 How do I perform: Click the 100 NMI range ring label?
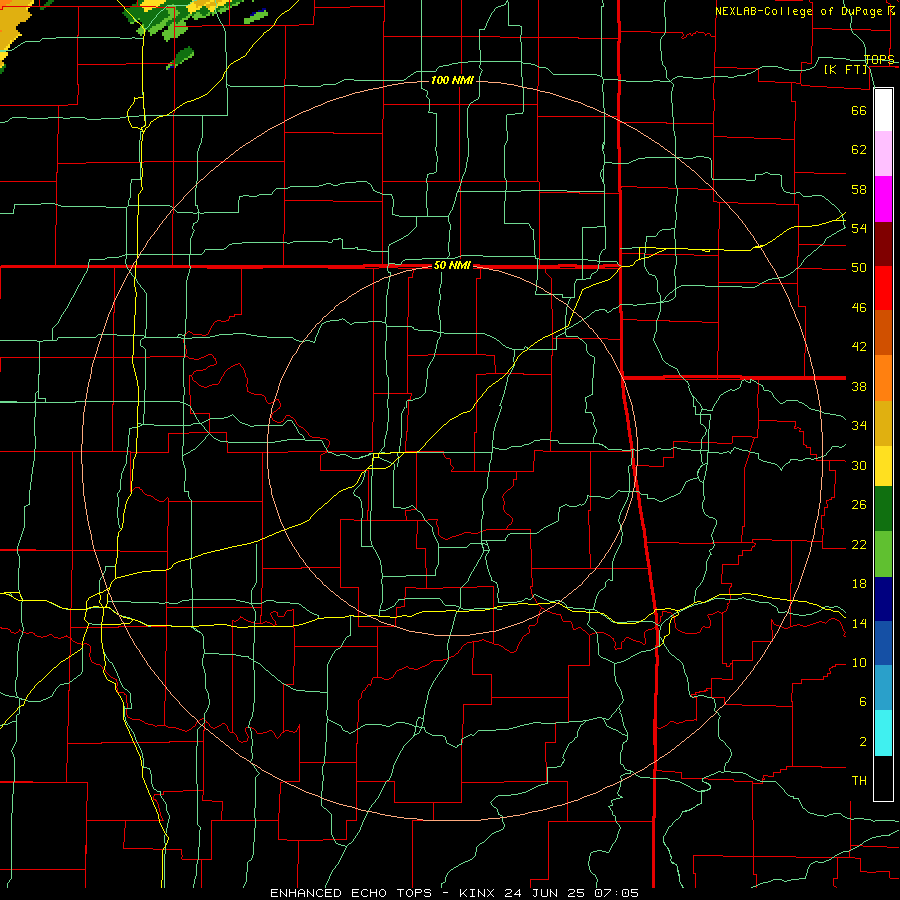click(x=452, y=80)
